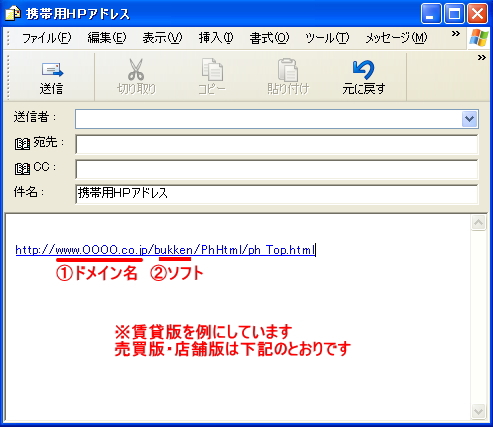Click the Undo (元に戻す) arrow icon

[x=363, y=69]
